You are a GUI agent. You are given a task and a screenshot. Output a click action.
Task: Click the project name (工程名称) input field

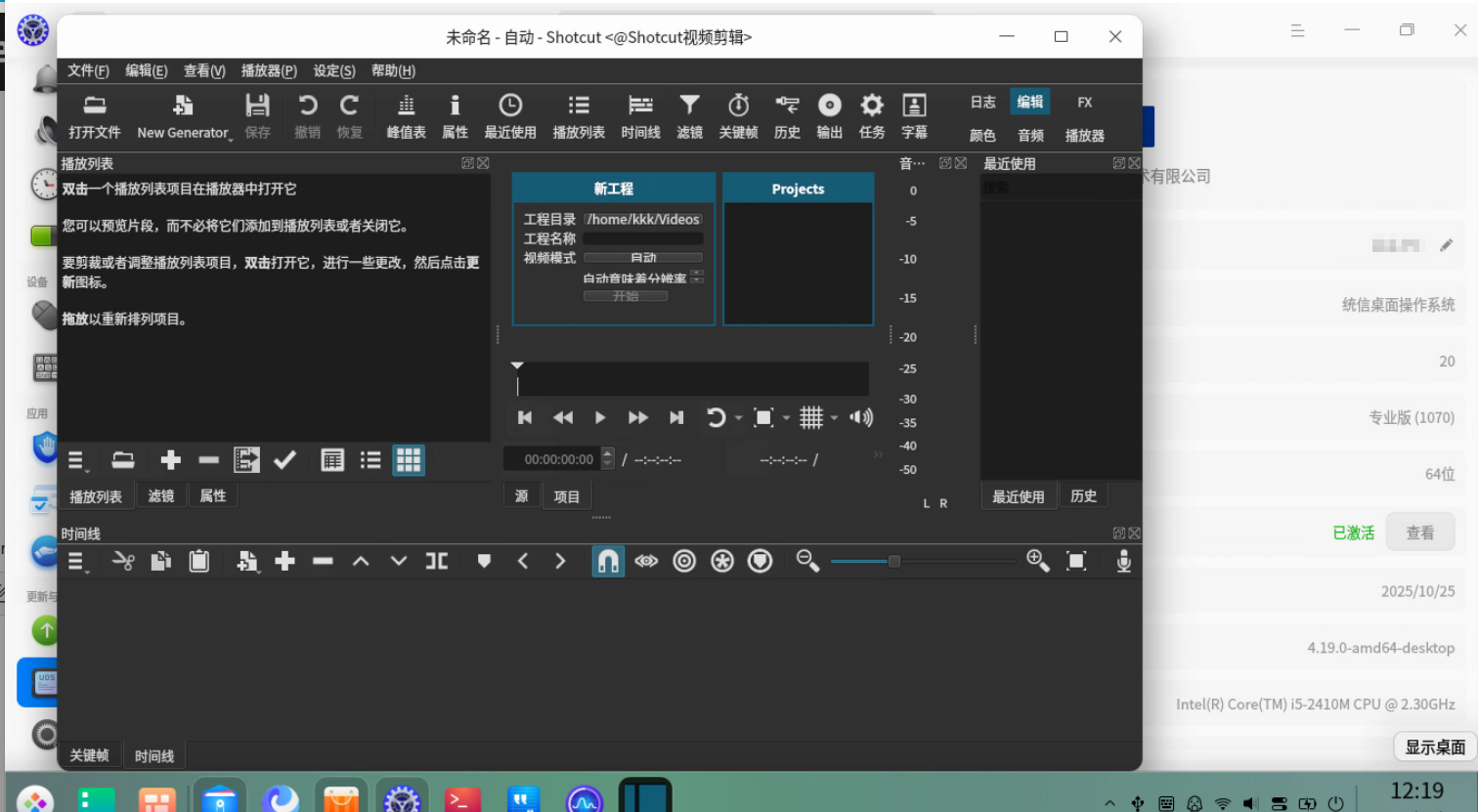pos(643,238)
